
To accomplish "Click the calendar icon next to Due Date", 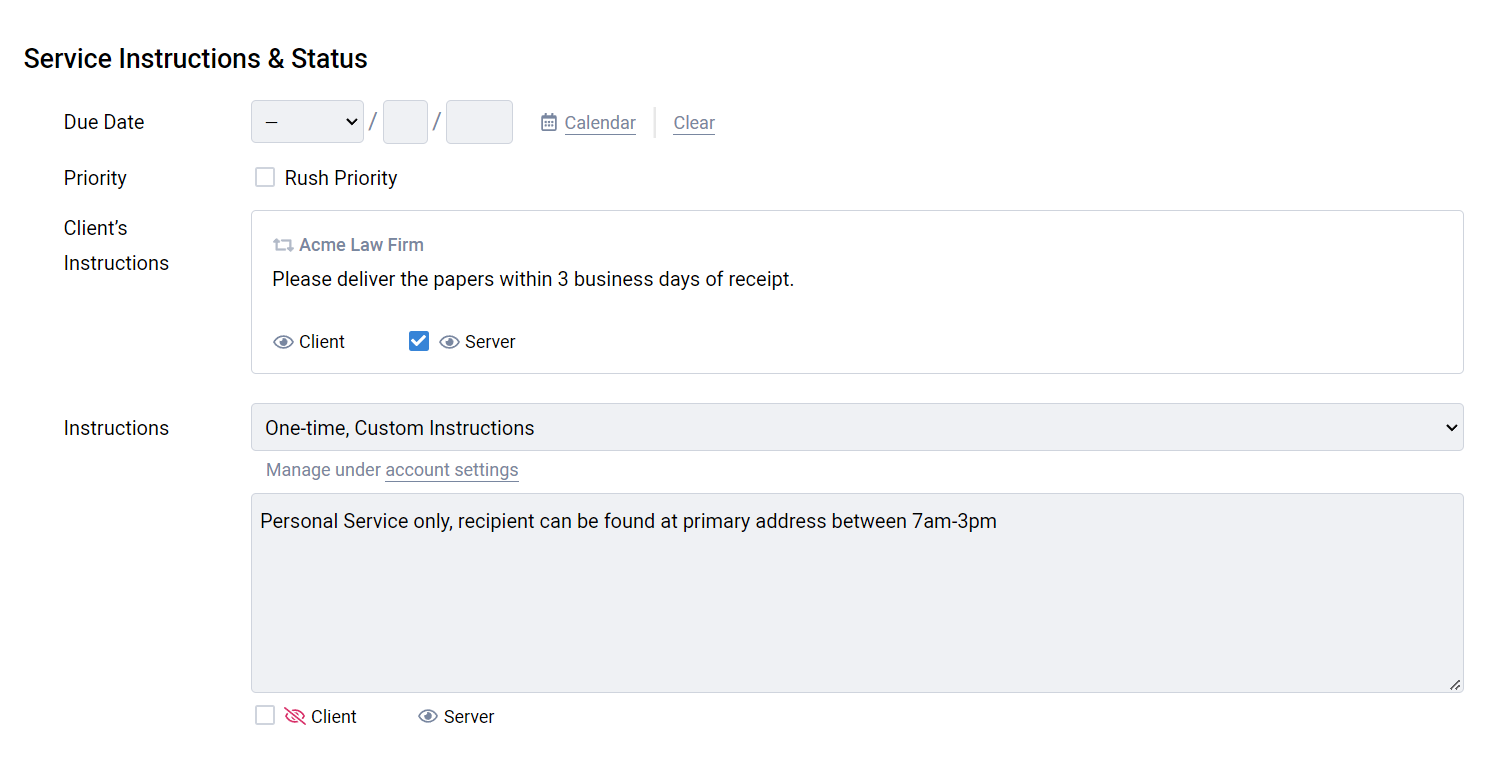I will [x=549, y=122].
